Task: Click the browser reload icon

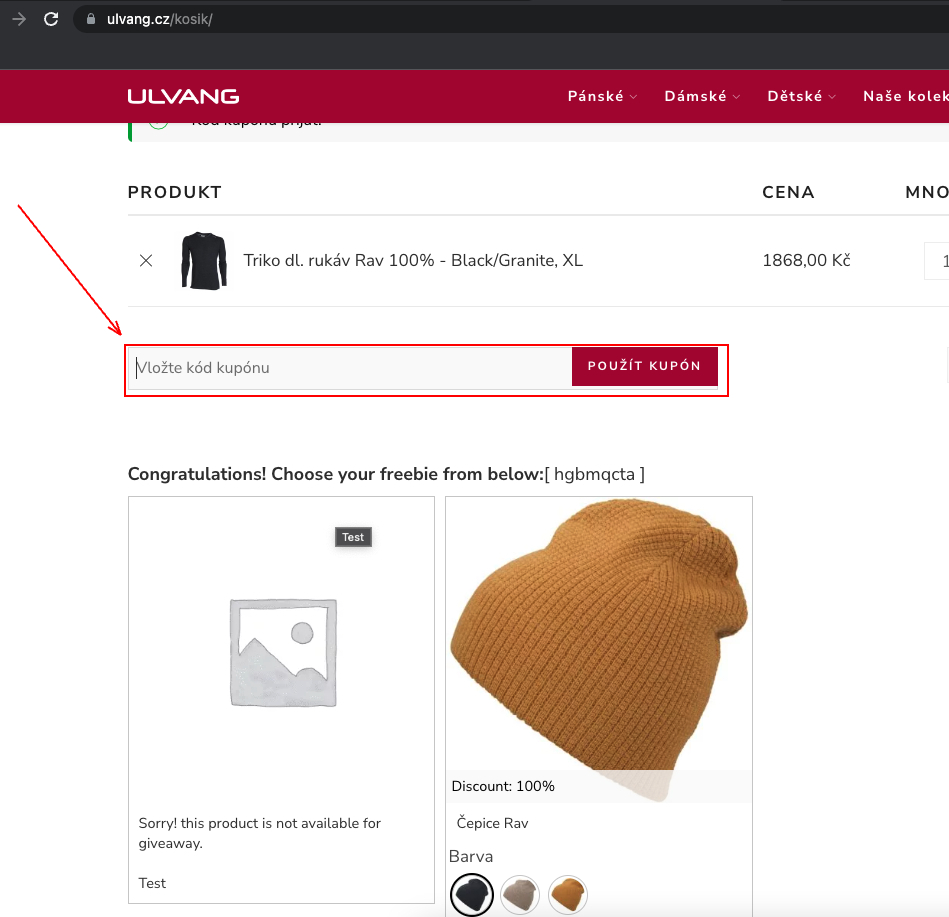Action: (x=51, y=19)
